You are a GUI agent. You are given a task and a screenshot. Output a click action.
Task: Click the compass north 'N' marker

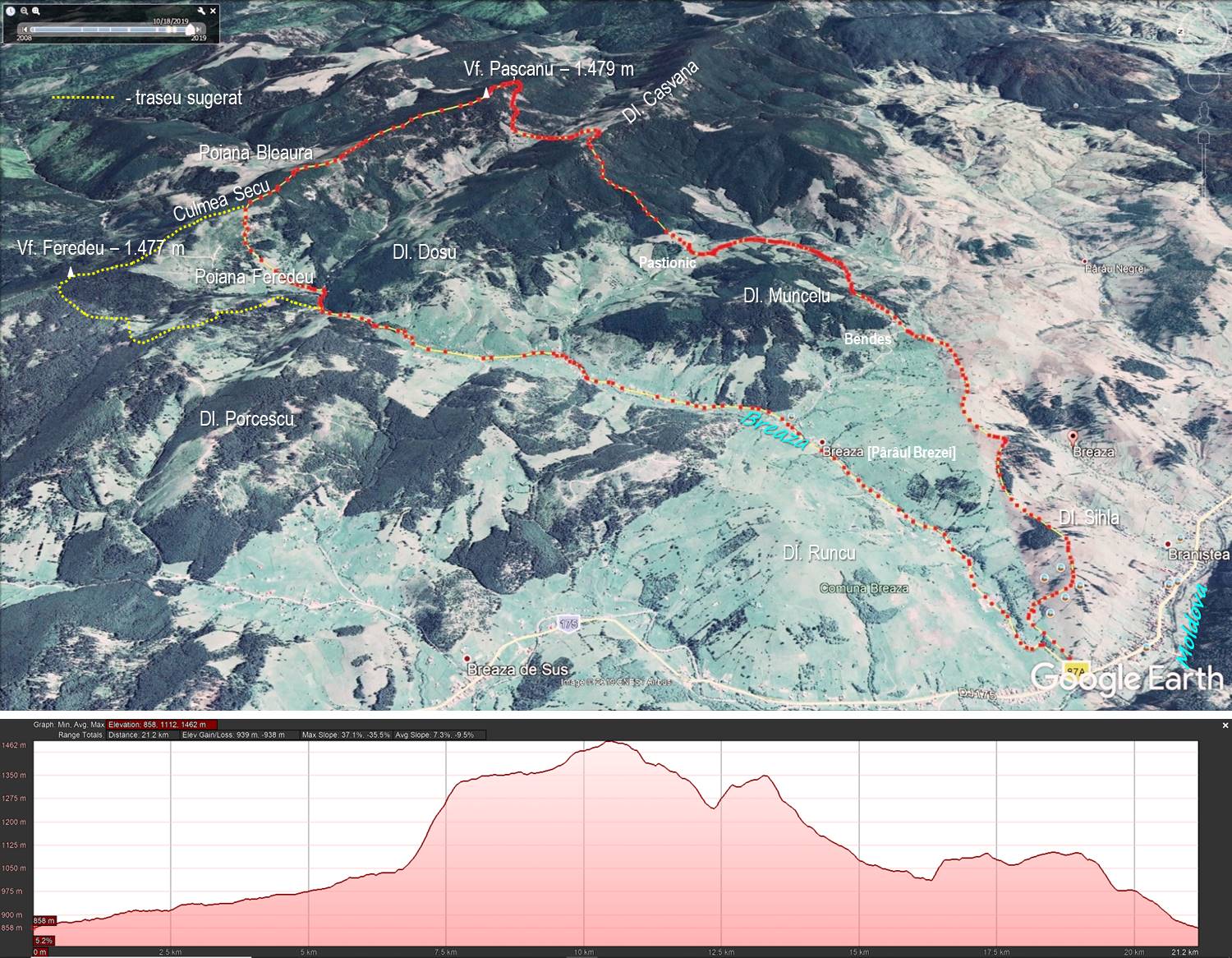coord(1180,30)
